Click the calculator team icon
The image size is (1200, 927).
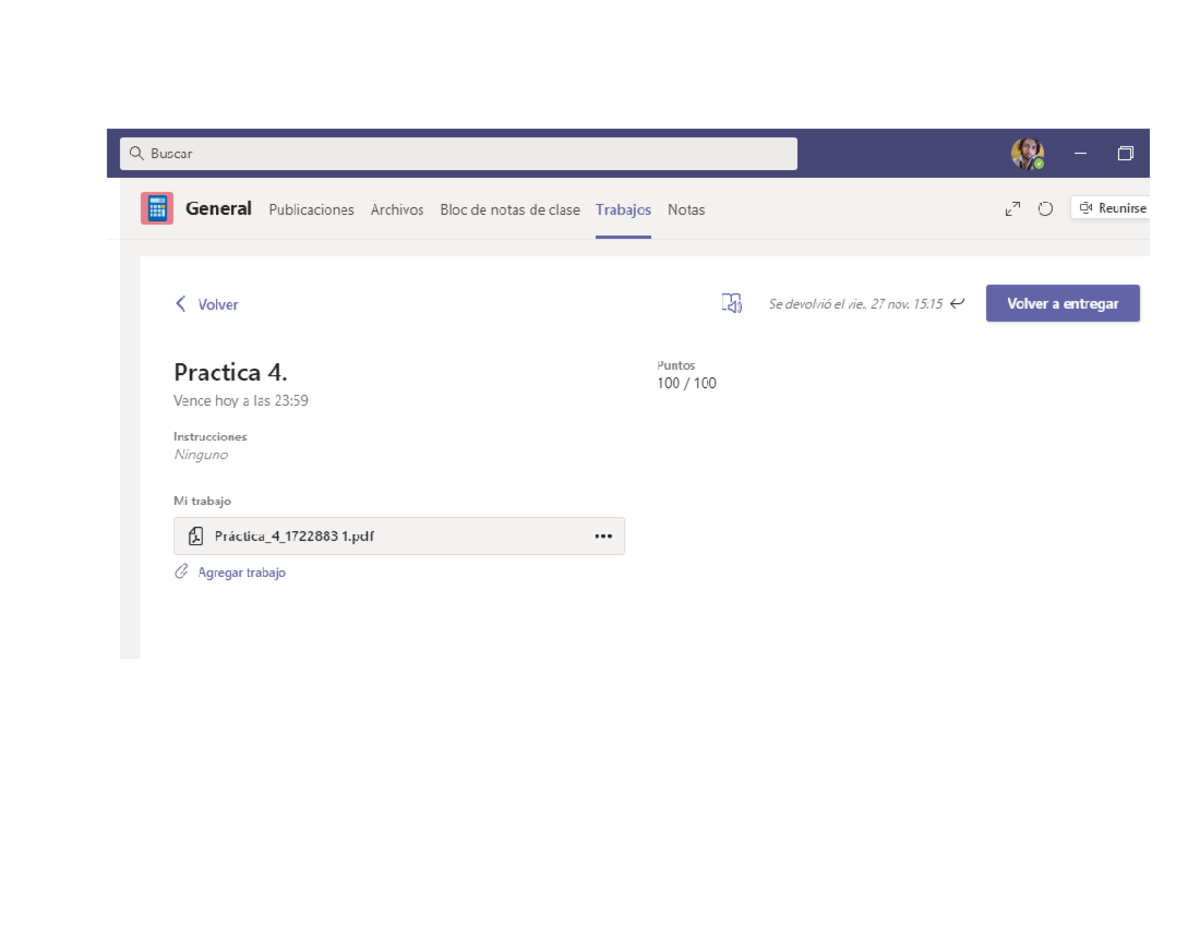coord(157,208)
